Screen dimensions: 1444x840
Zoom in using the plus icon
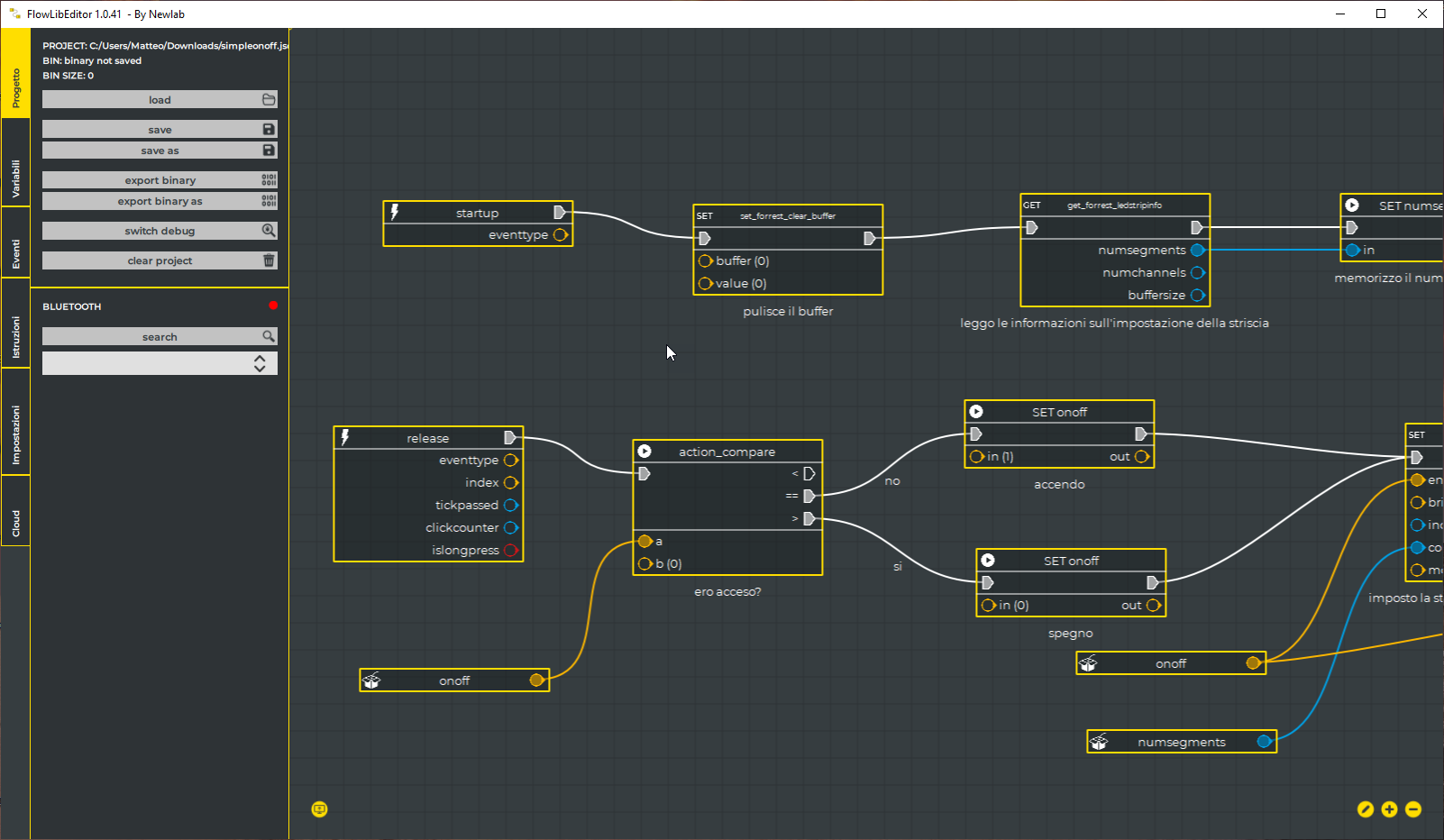tap(1389, 809)
